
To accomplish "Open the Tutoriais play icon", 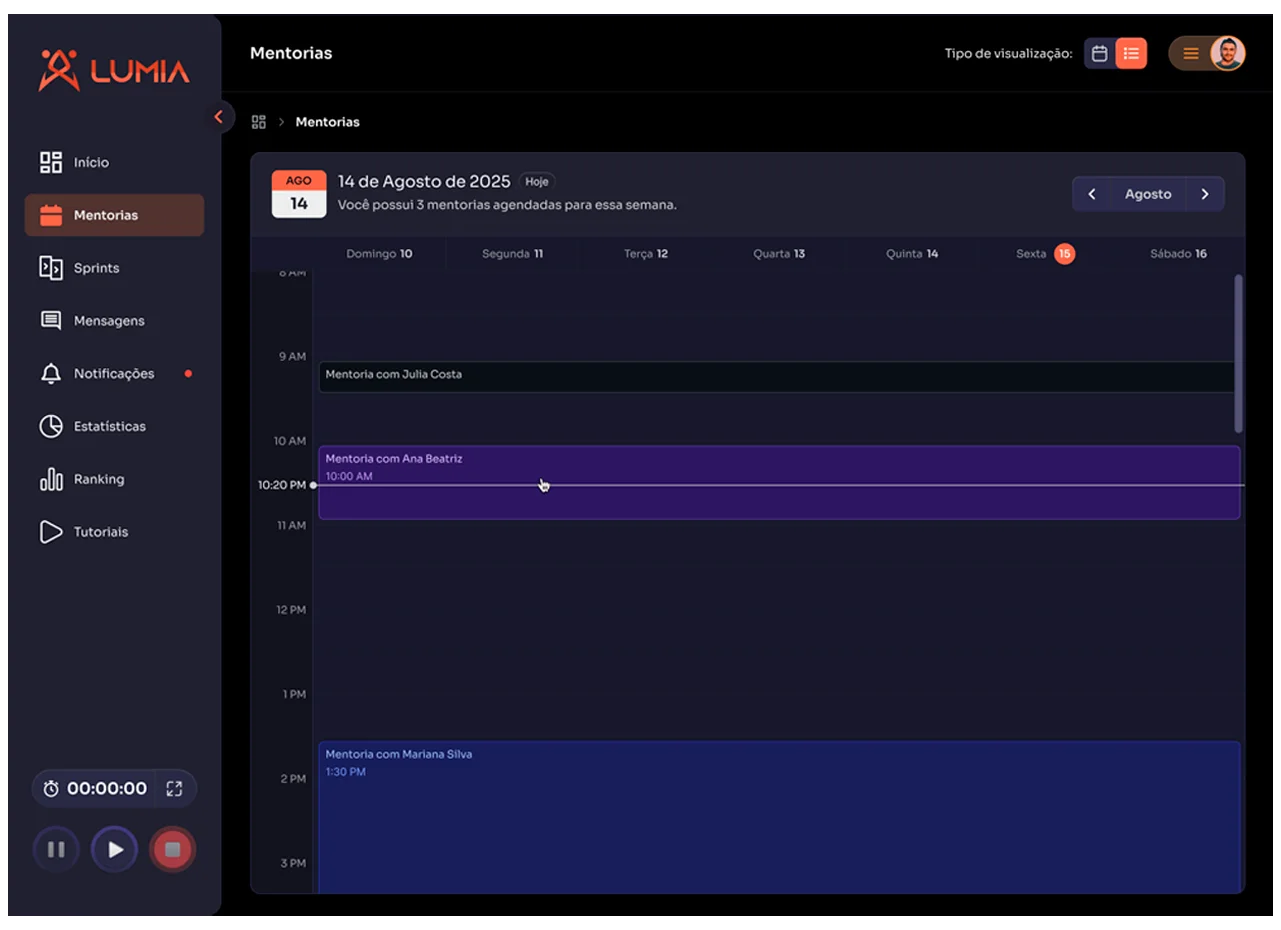I will pos(50,532).
